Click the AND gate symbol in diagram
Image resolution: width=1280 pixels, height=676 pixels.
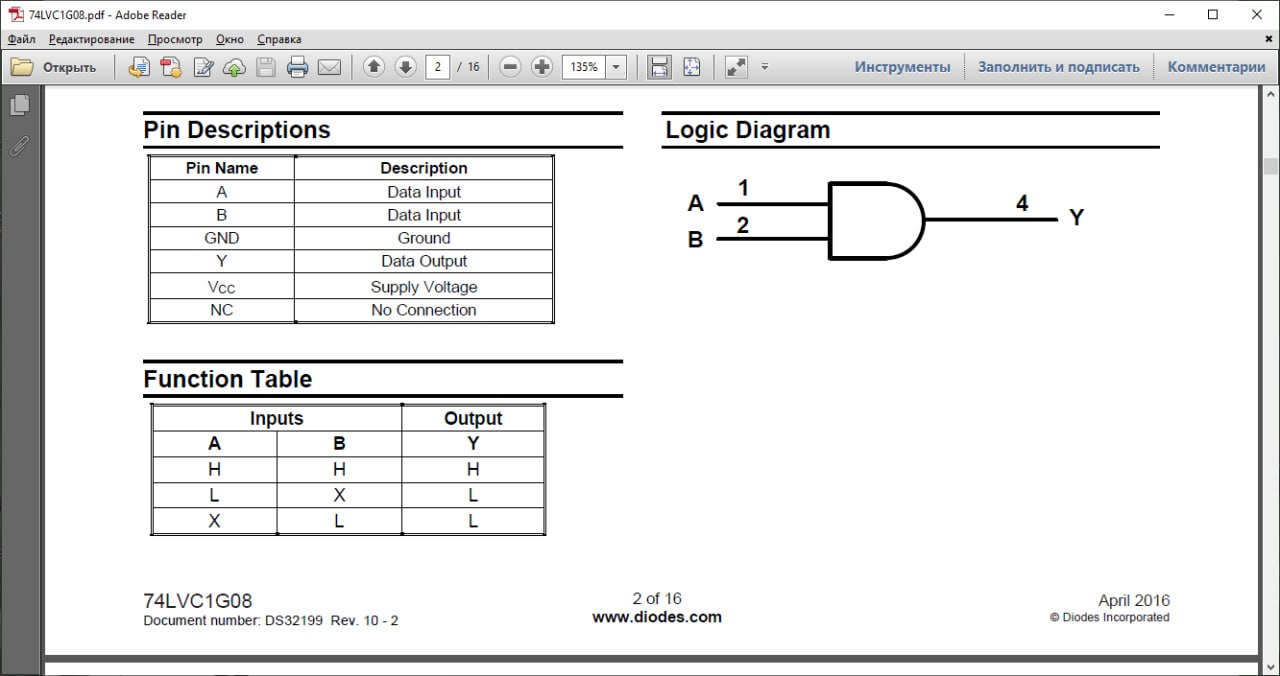coord(877,221)
